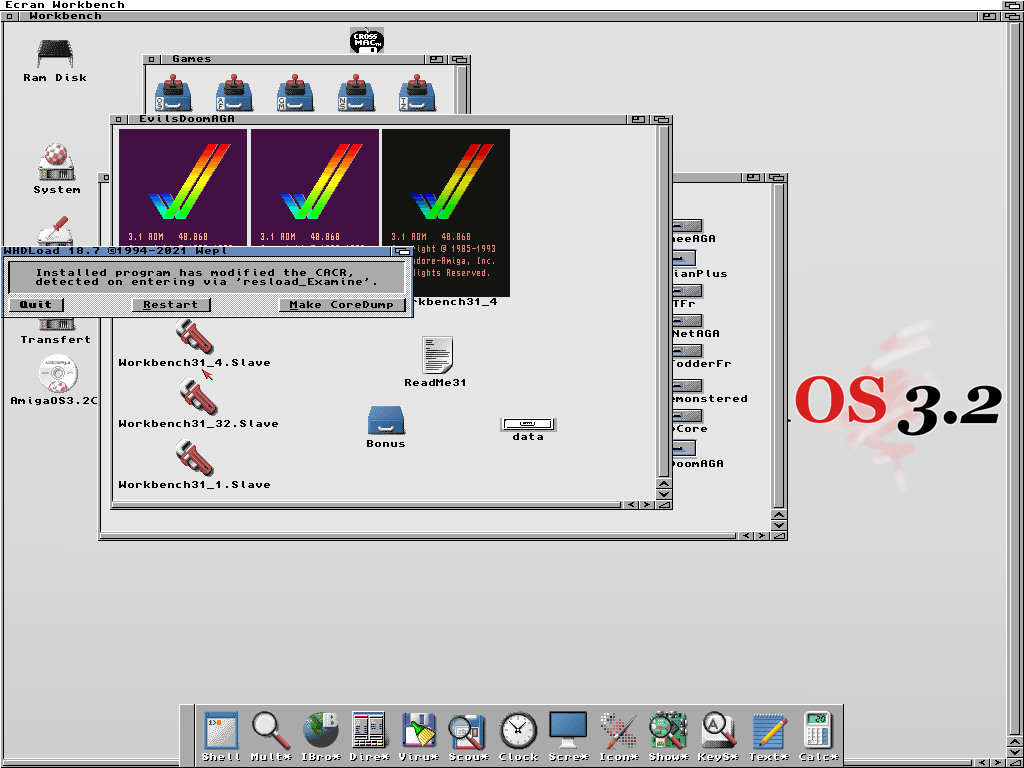Image resolution: width=1024 pixels, height=768 pixels.
Task: Launch Shell from the dock
Action: 221,729
